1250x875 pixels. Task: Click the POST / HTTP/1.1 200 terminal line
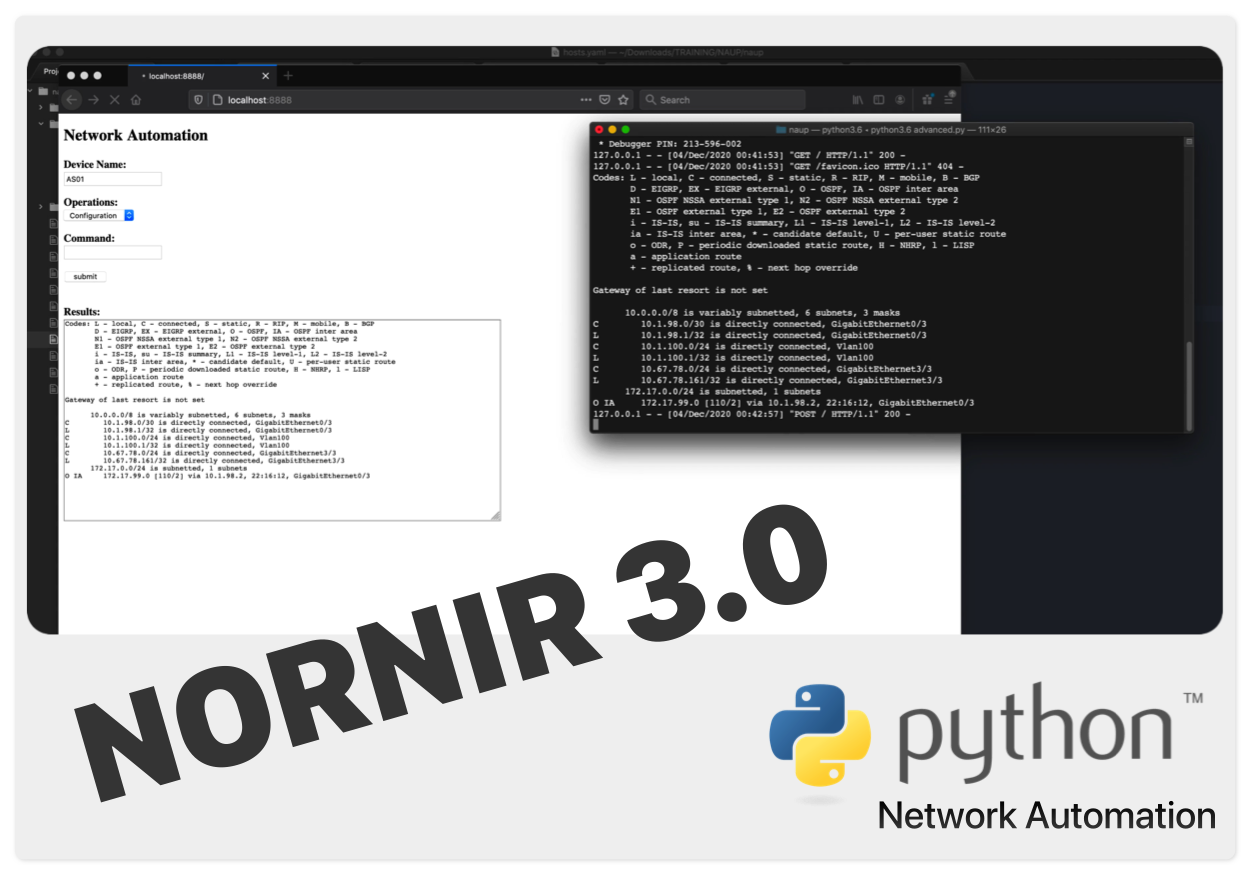(752, 414)
